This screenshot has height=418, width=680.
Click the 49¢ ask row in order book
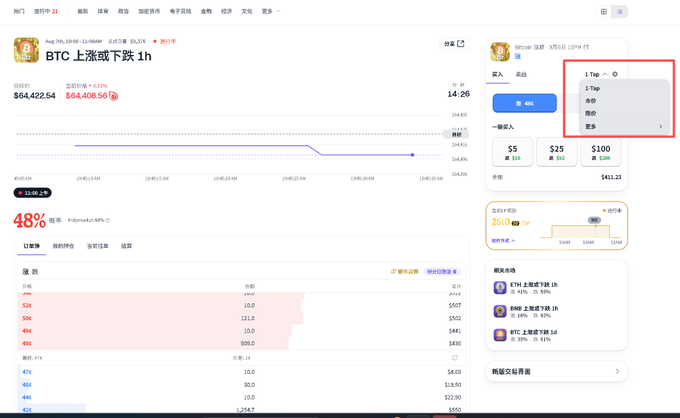coord(242,331)
